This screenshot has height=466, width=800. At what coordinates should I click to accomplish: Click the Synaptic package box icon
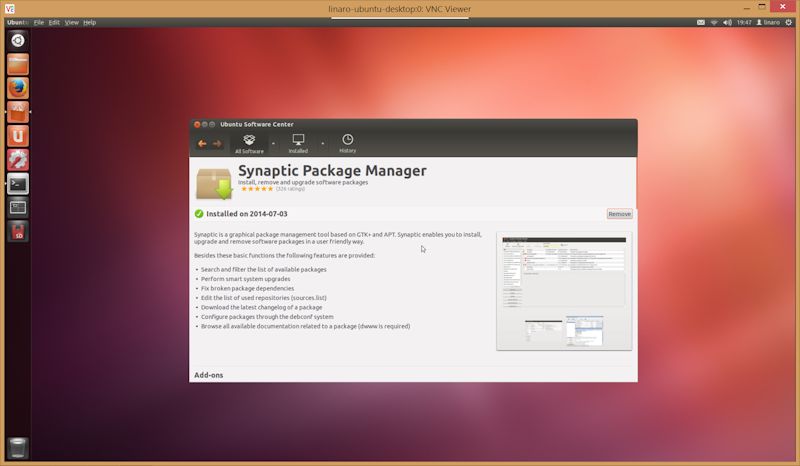click(x=214, y=183)
